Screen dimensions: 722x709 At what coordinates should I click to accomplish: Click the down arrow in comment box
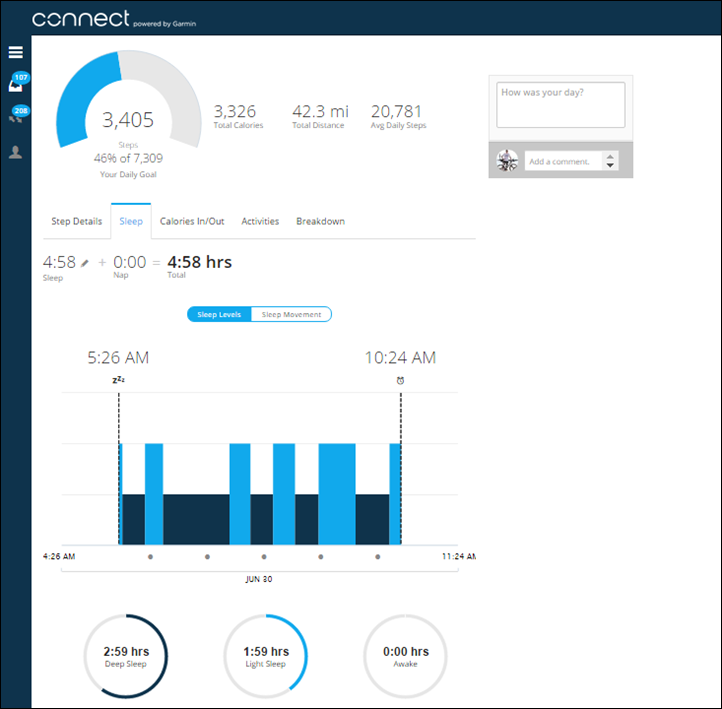click(610, 165)
